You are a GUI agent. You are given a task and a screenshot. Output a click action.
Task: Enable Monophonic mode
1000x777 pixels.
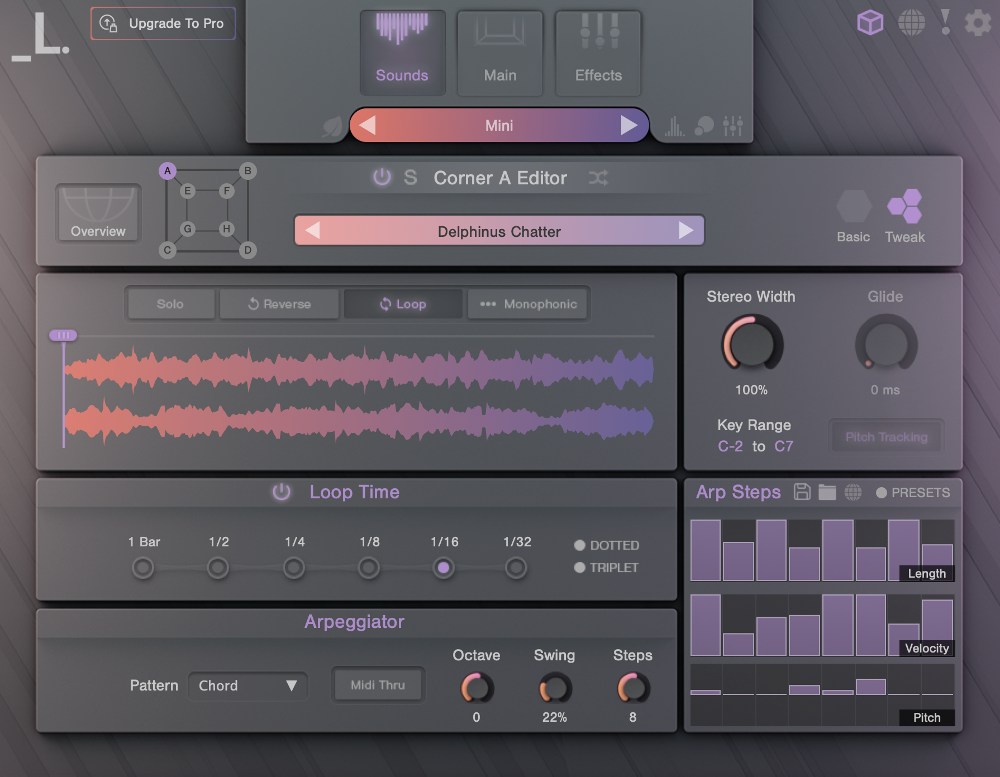[x=527, y=303]
